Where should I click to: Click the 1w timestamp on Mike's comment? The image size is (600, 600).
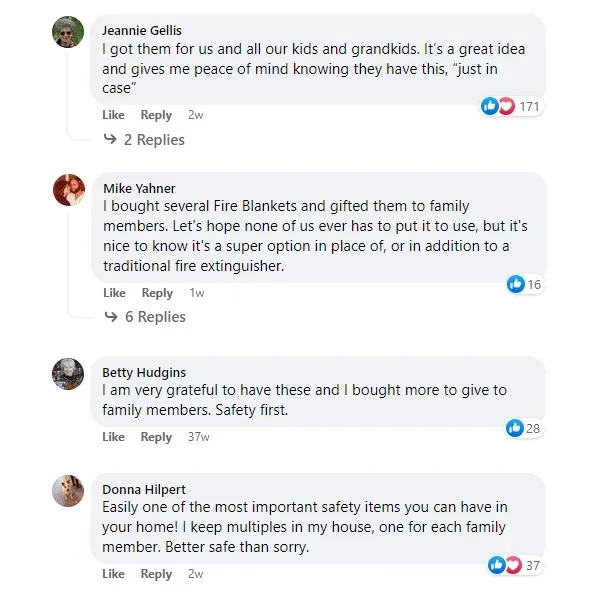pos(197,293)
